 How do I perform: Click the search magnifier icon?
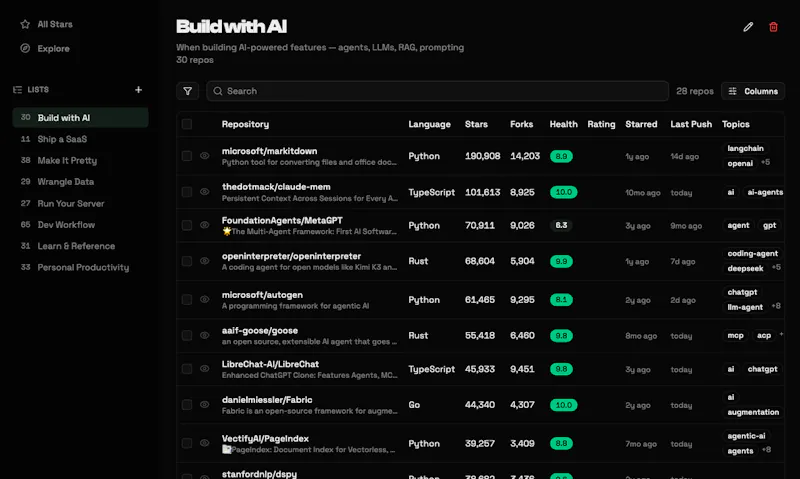[218, 91]
